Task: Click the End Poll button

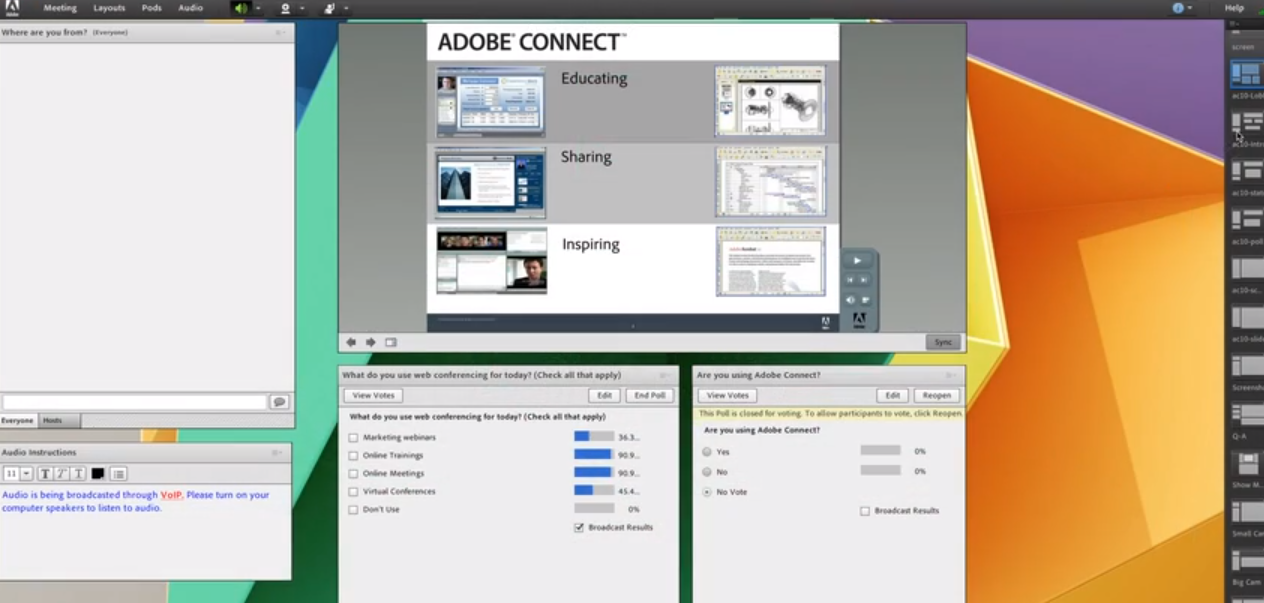Action: 649,395
